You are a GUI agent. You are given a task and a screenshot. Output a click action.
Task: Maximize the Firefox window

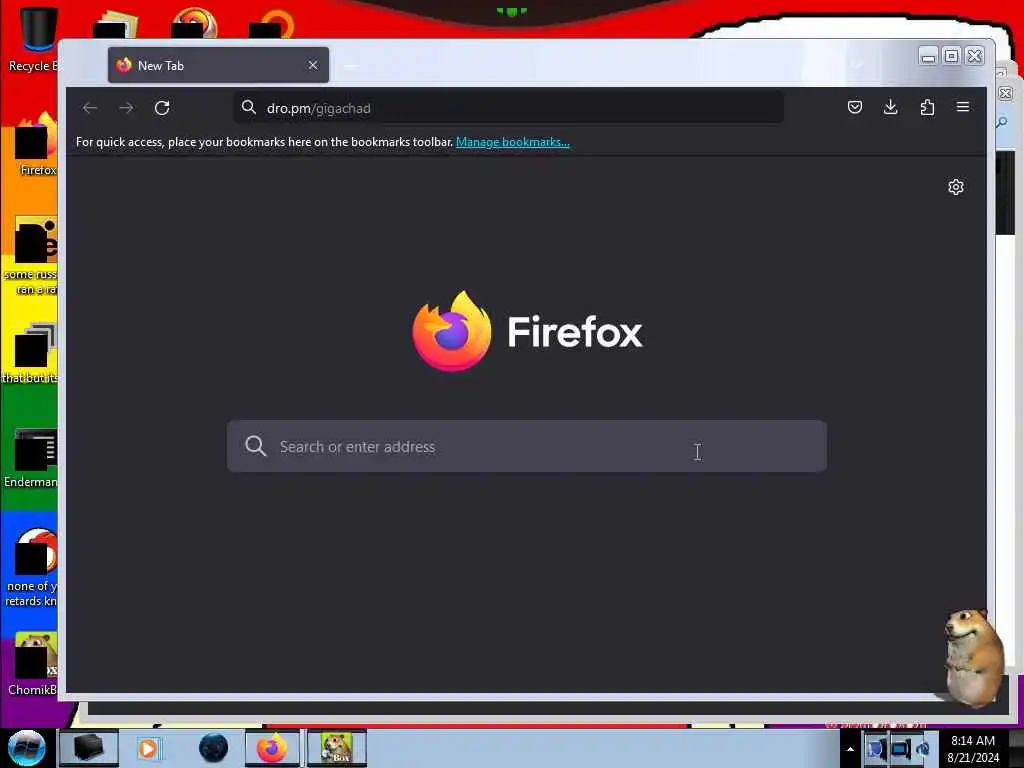(x=951, y=56)
